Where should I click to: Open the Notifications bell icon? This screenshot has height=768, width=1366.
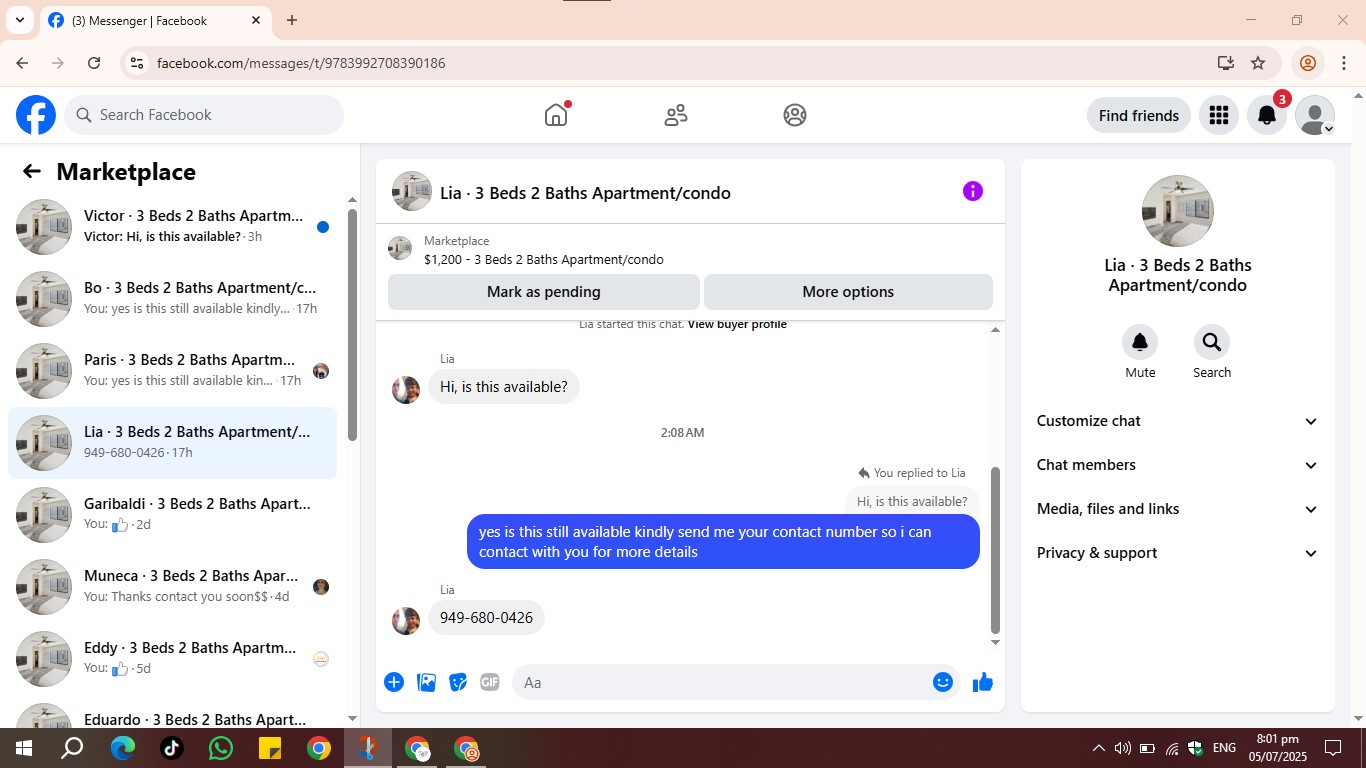coord(1267,115)
